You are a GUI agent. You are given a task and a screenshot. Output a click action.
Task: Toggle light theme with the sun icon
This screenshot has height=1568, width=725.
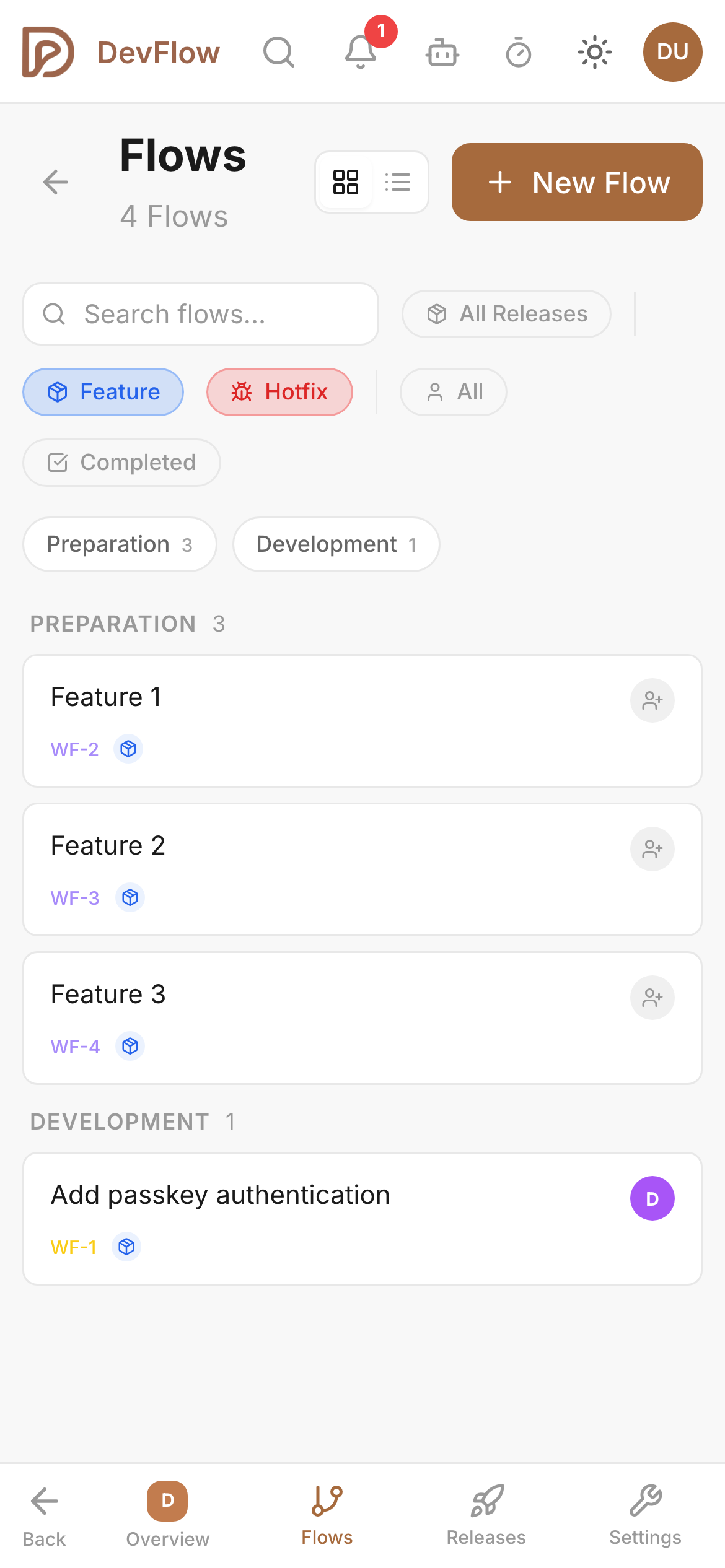(594, 53)
